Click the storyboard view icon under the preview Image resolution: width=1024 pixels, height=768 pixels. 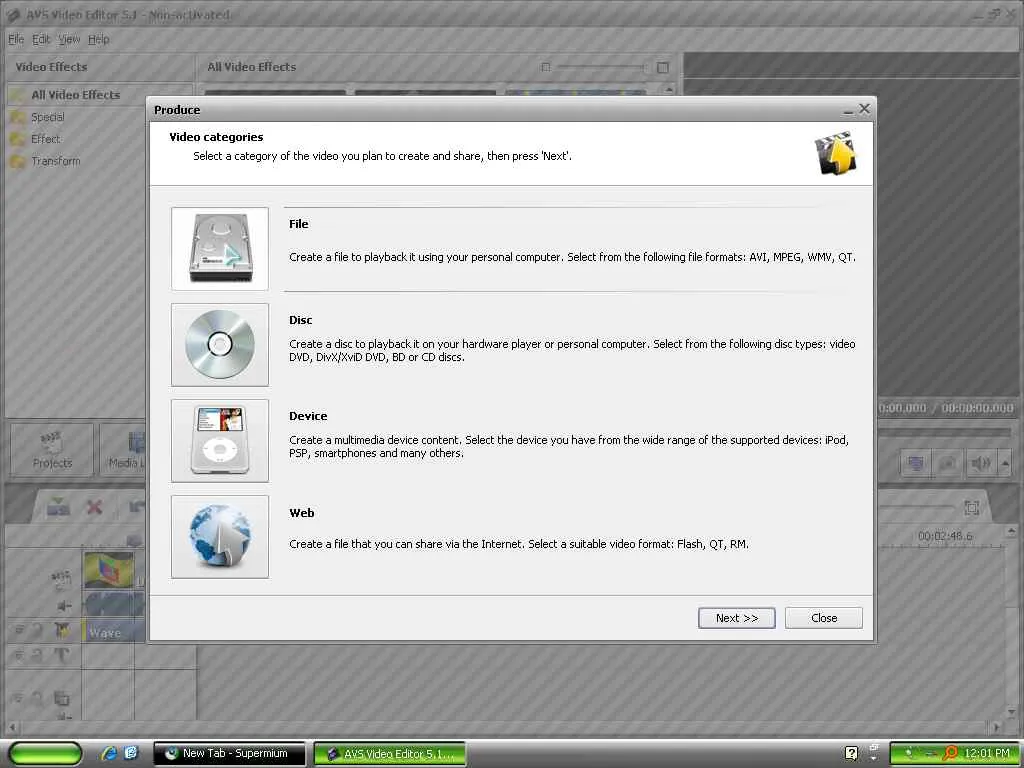click(916, 464)
